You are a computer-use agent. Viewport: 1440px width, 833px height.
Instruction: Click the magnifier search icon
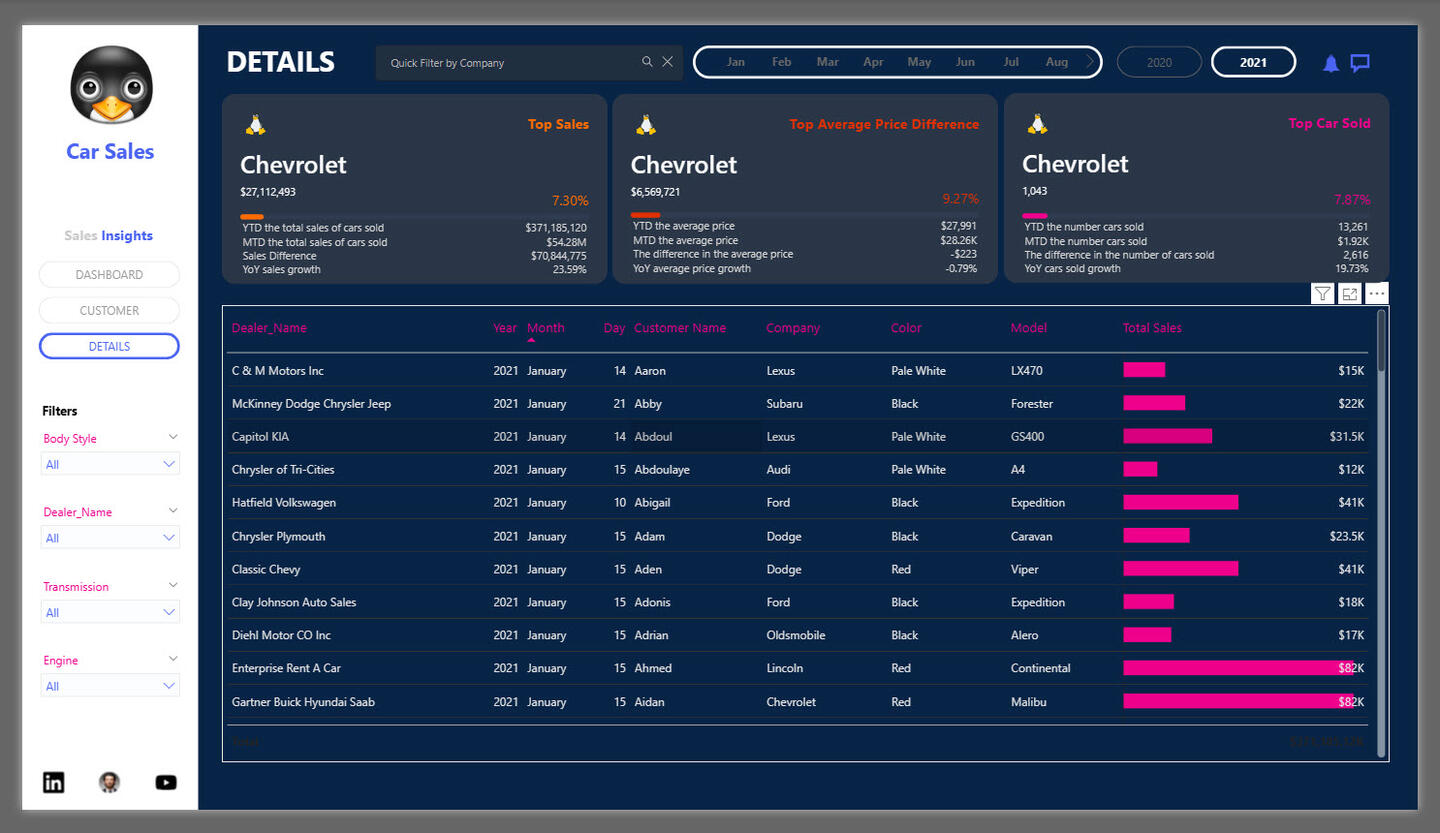647,62
